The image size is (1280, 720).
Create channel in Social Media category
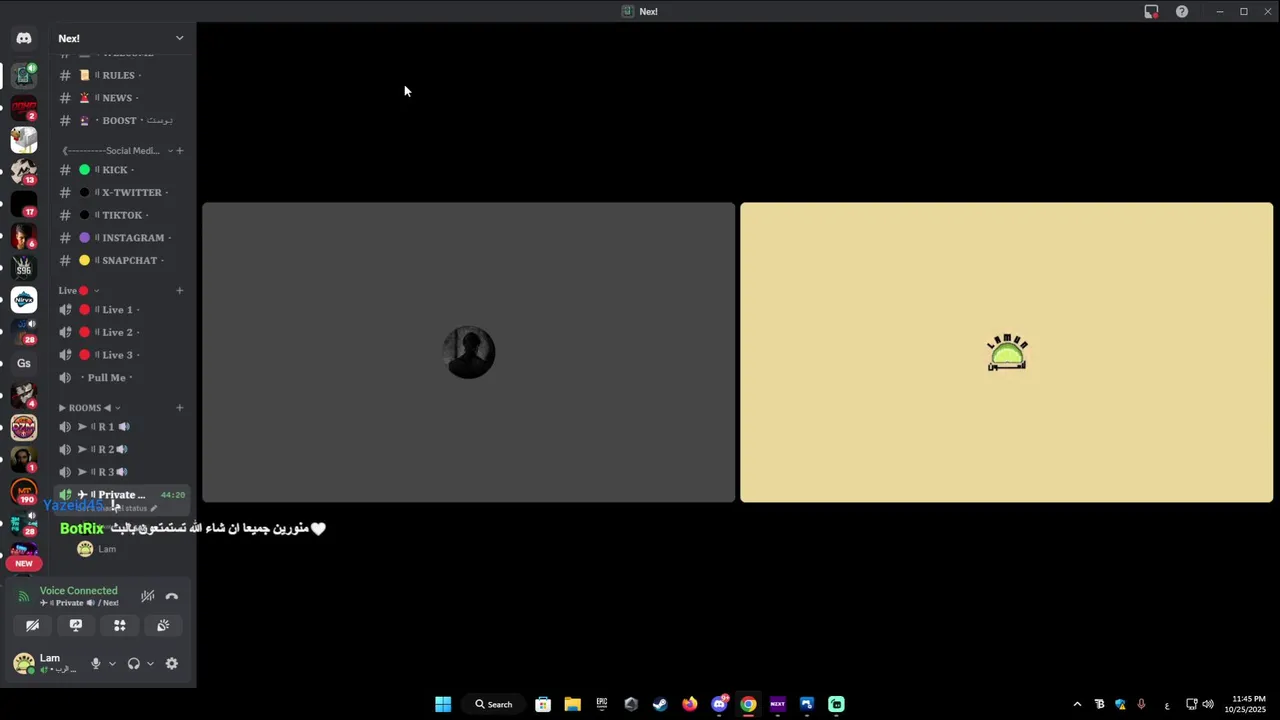(x=180, y=151)
